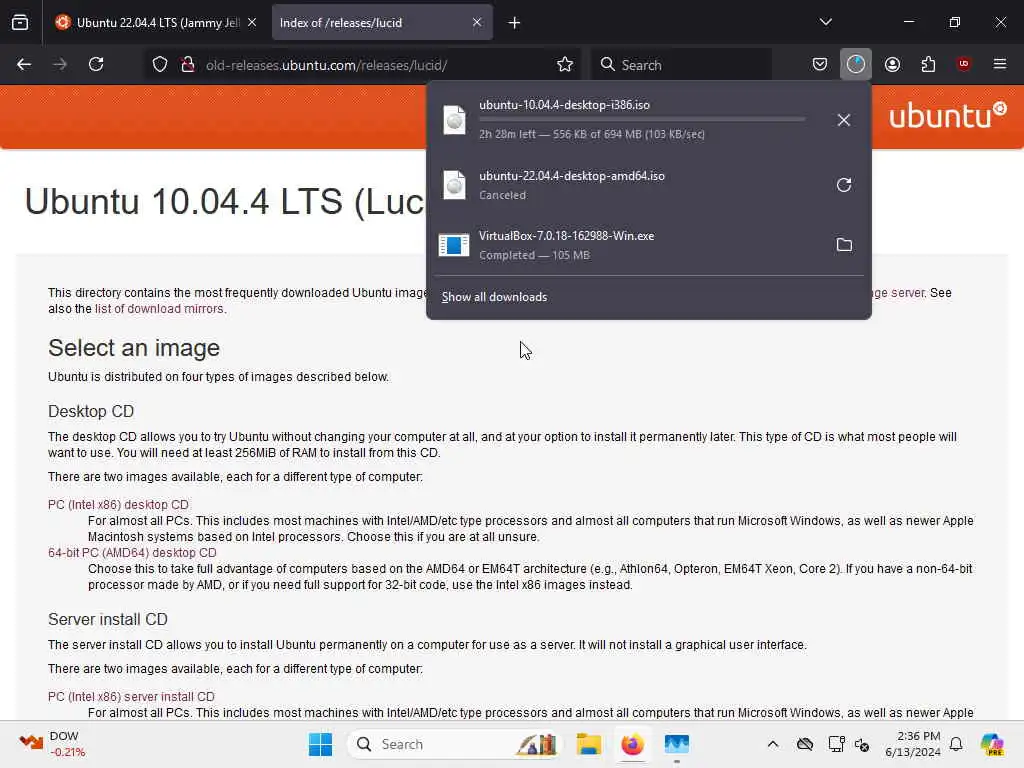Open the uBlock Origin extension icon

click(x=964, y=64)
